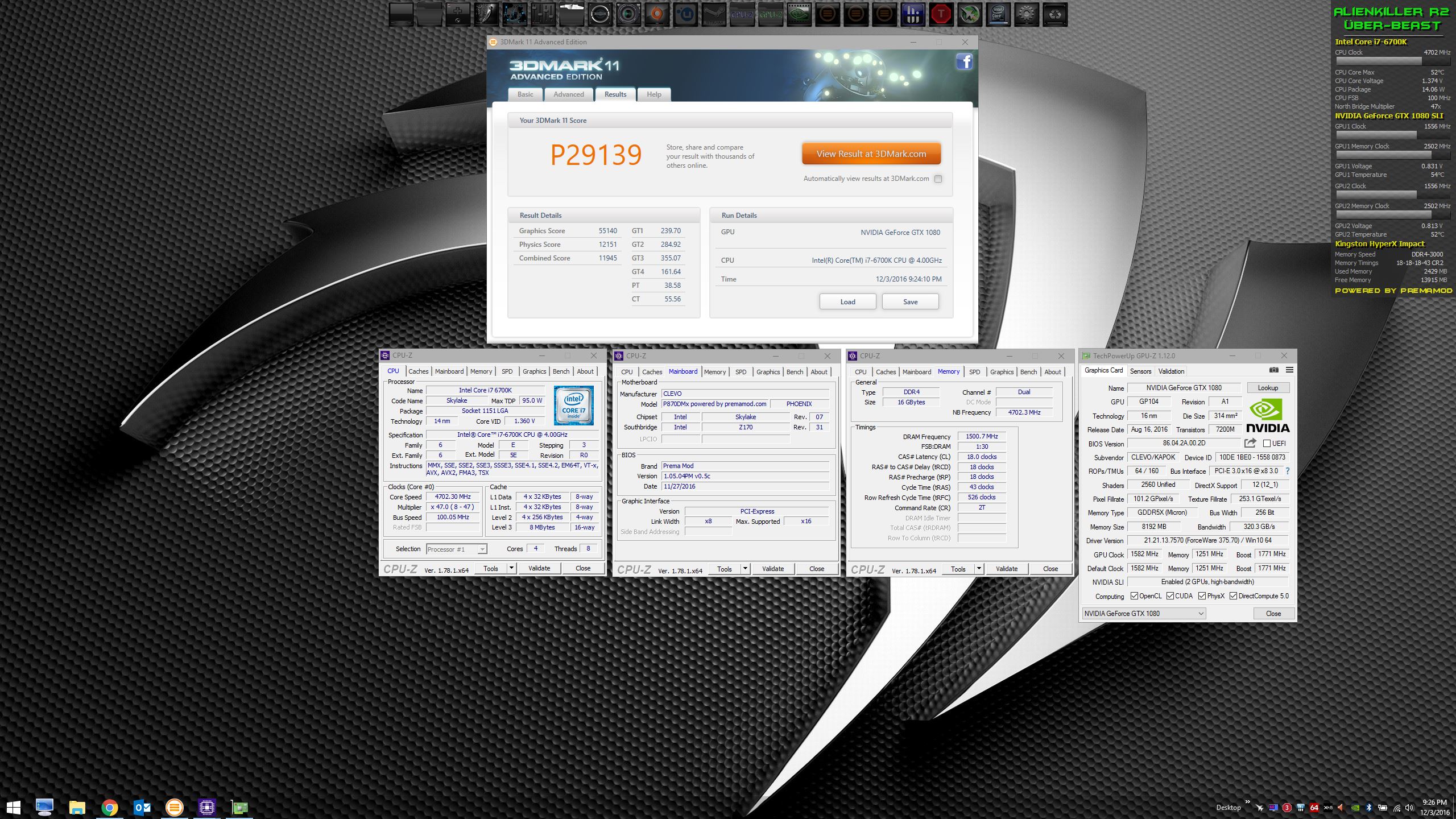
Task: Open the Intel Core dock icon
Action: pyautogui.click(x=998, y=15)
